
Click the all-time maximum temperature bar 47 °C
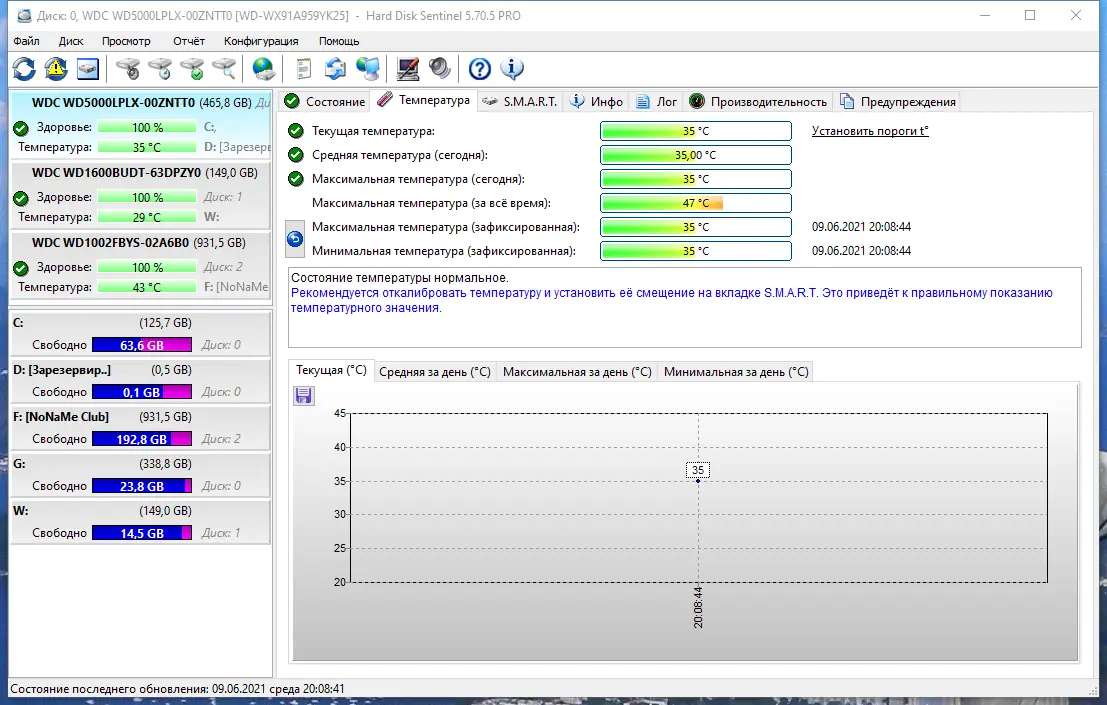coord(695,203)
